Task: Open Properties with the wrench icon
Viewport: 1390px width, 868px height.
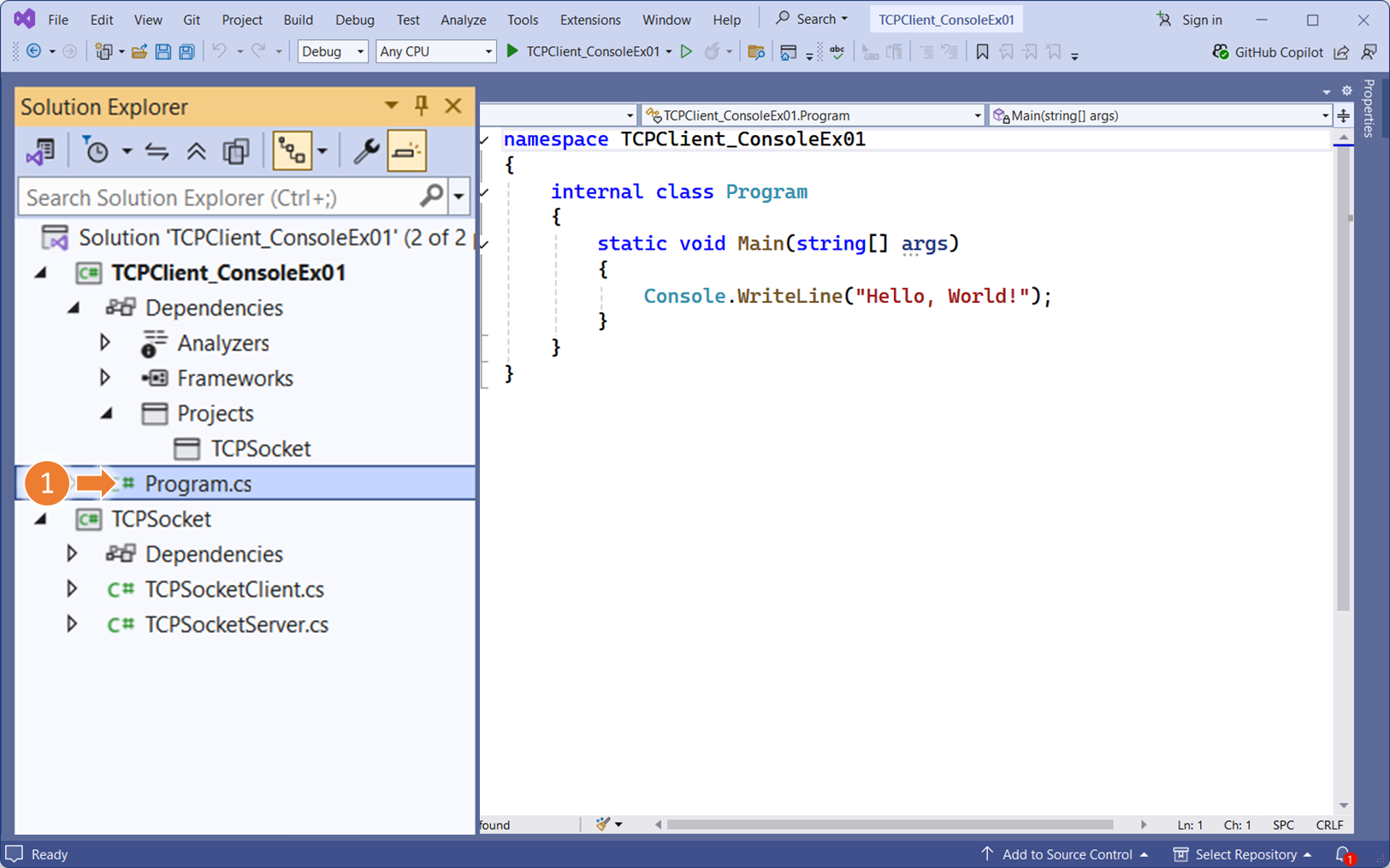Action: pos(366,151)
